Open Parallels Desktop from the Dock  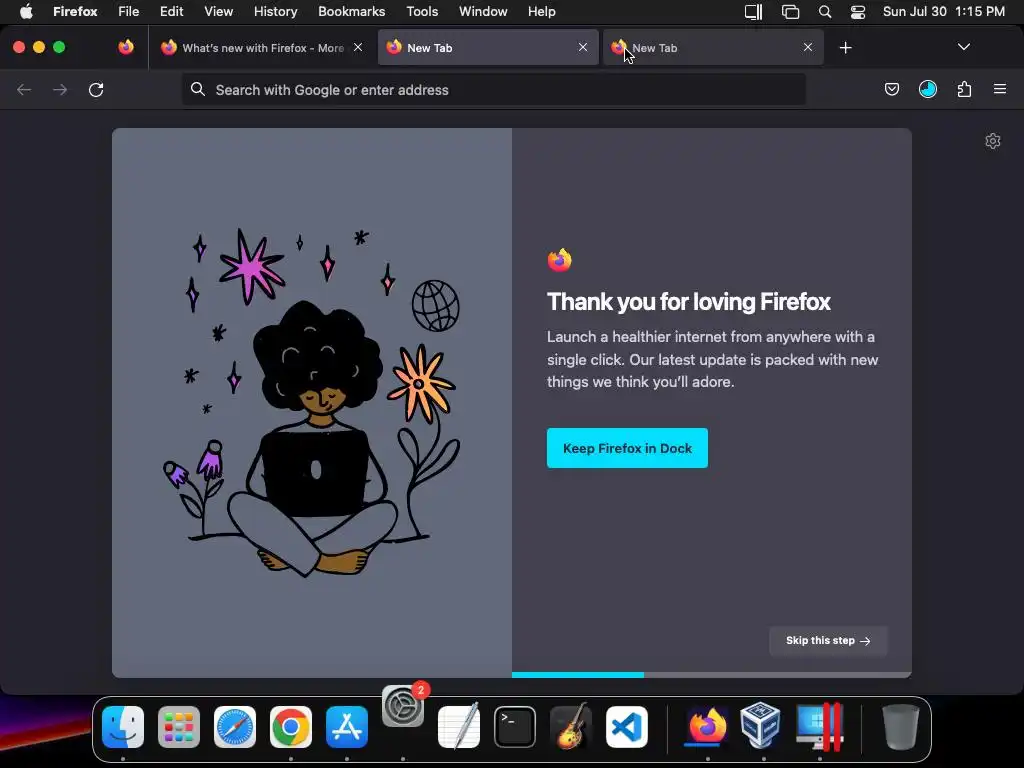[x=820, y=727]
